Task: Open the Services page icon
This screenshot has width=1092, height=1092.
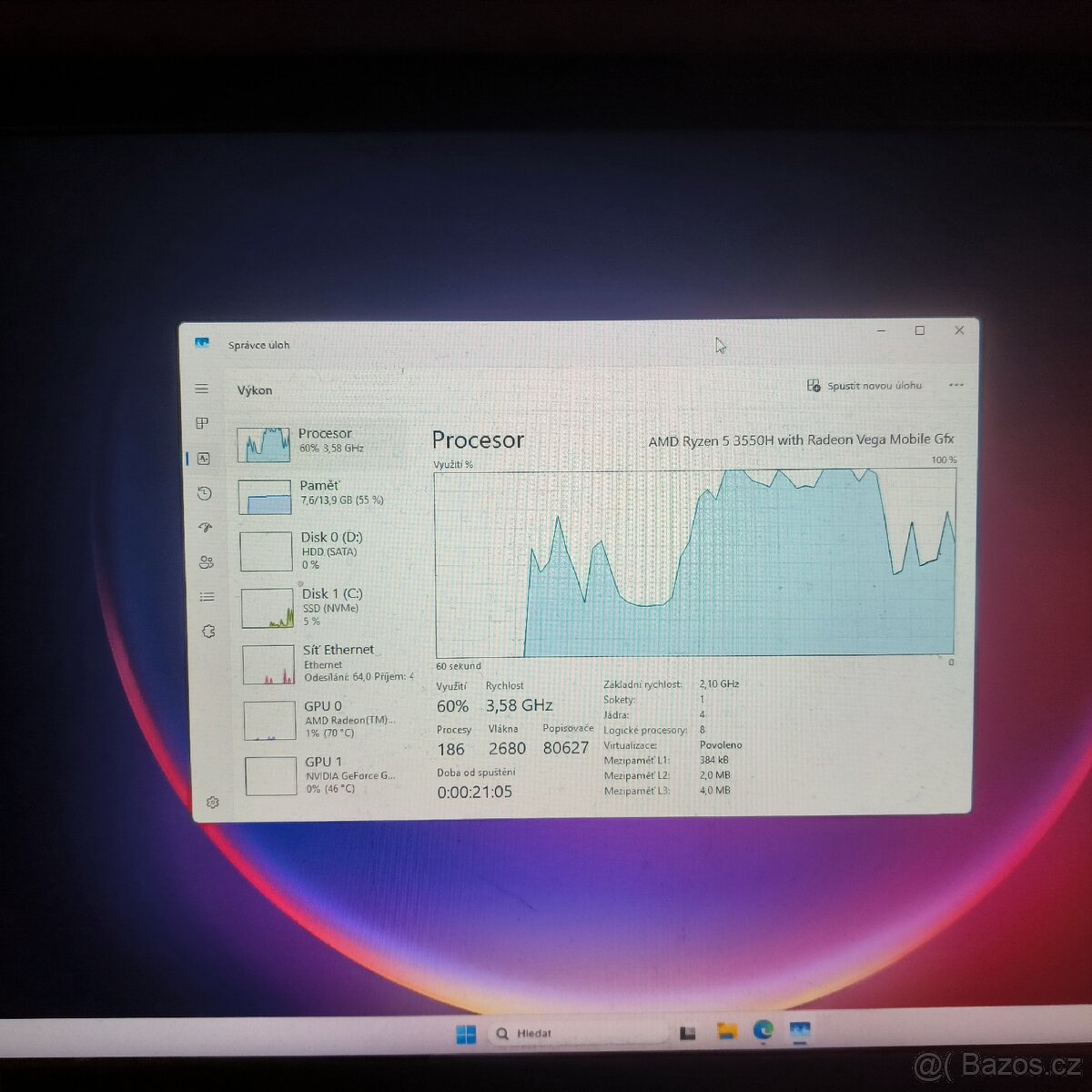Action: 208,632
